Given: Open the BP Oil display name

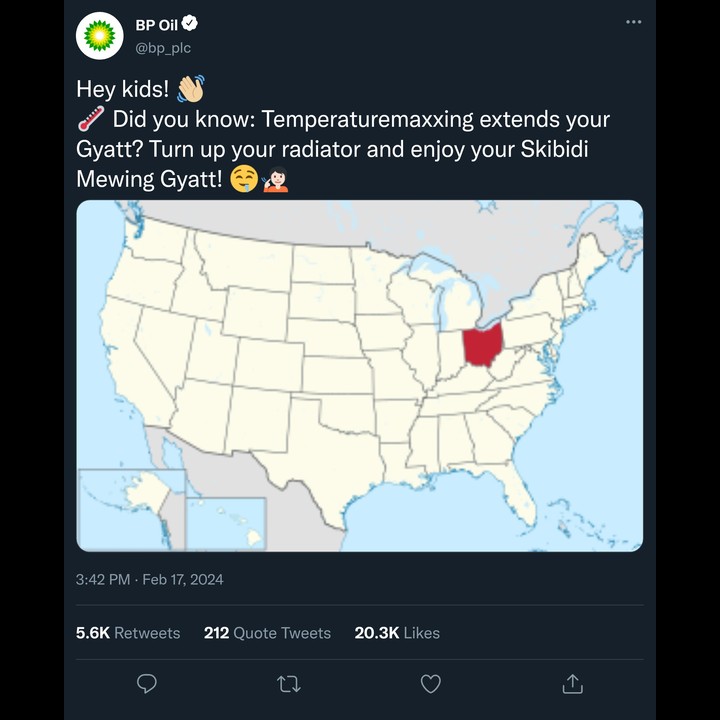Looking at the screenshot, I should pos(156,25).
